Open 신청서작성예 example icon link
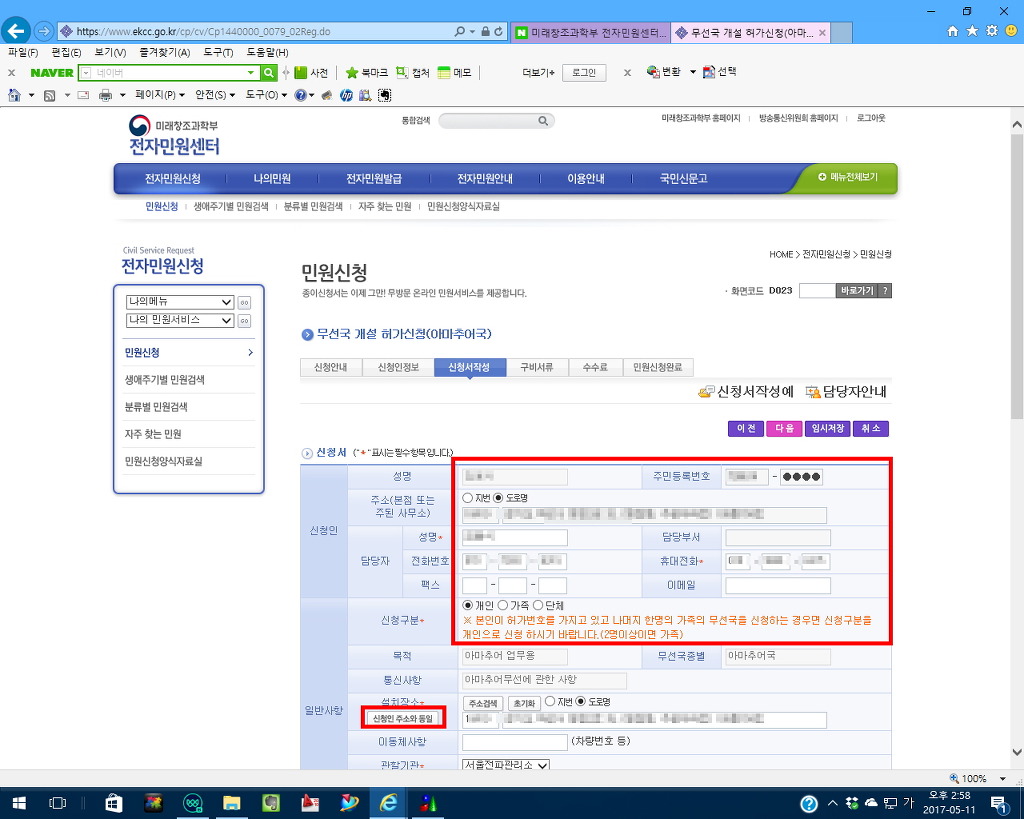Image resolution: width=1024 pixels, height=819 pixels. coord(746,391)
